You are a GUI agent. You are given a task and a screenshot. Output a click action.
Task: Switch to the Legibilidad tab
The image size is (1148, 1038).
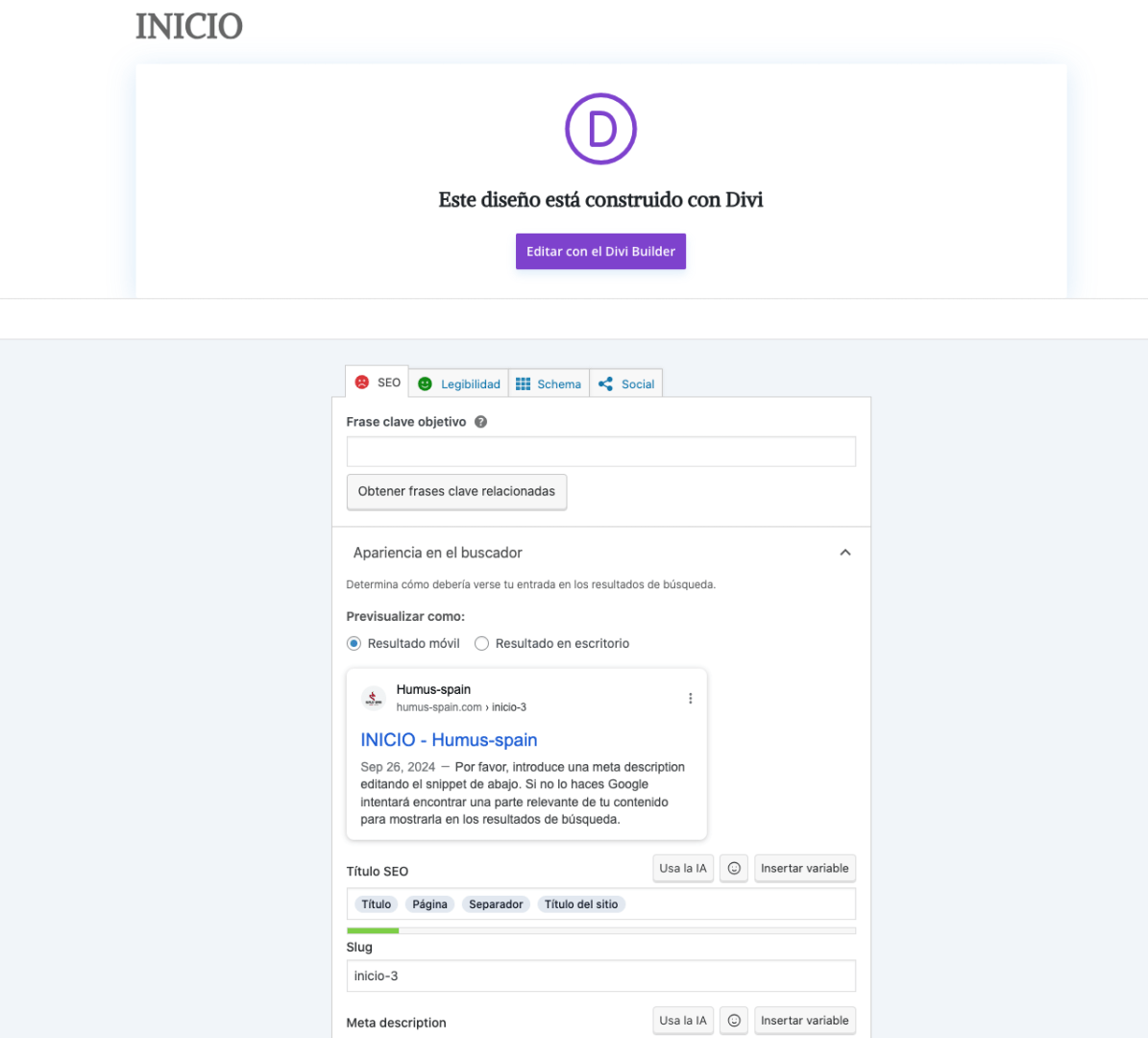point(459,383)
